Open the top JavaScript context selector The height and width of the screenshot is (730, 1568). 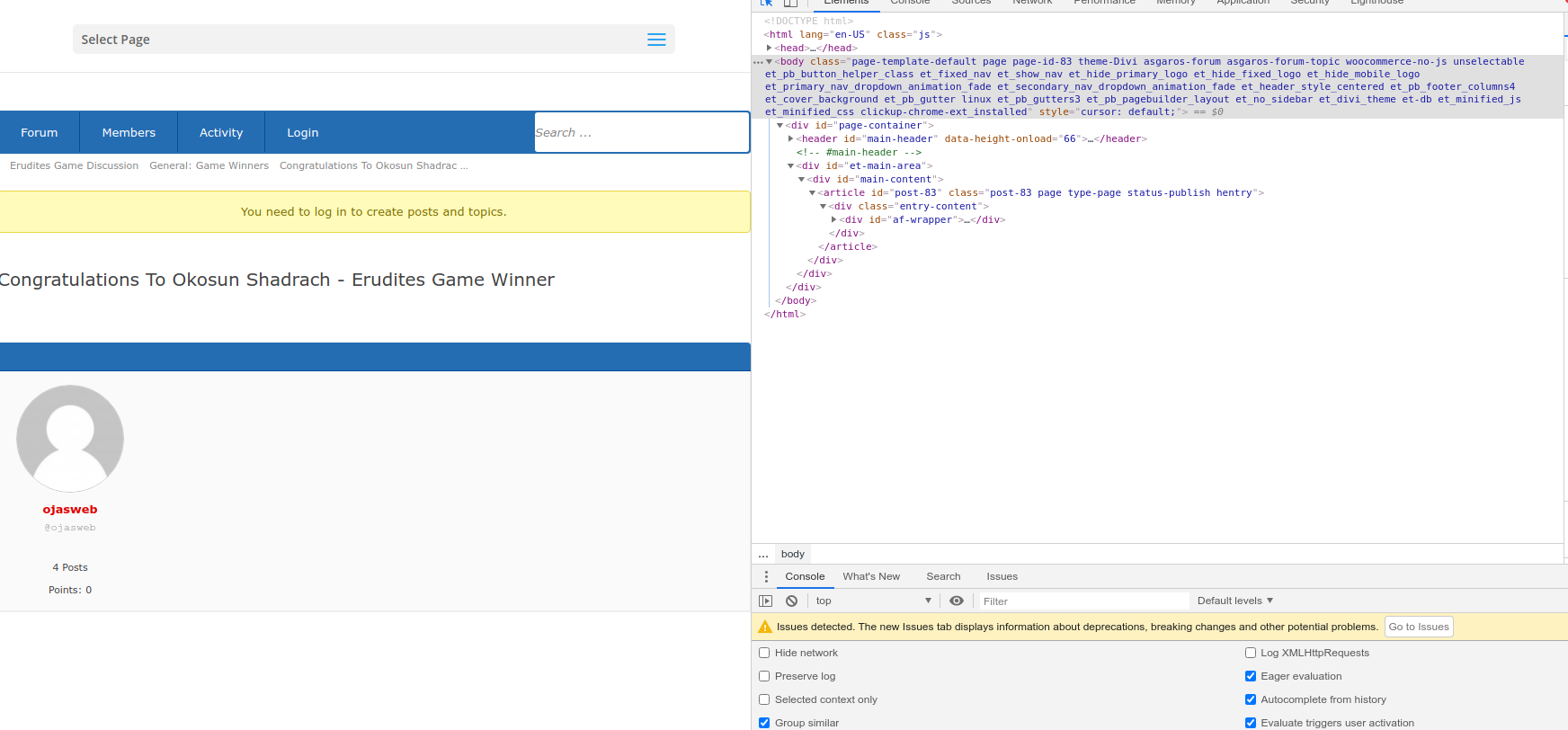(x=872, y=601)
